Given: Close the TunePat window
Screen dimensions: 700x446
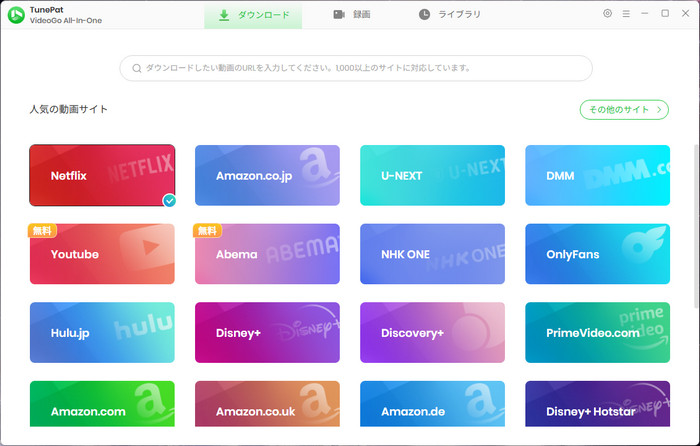Looking at the screenshot, I should pyautogui.click(x=685, y=13).
